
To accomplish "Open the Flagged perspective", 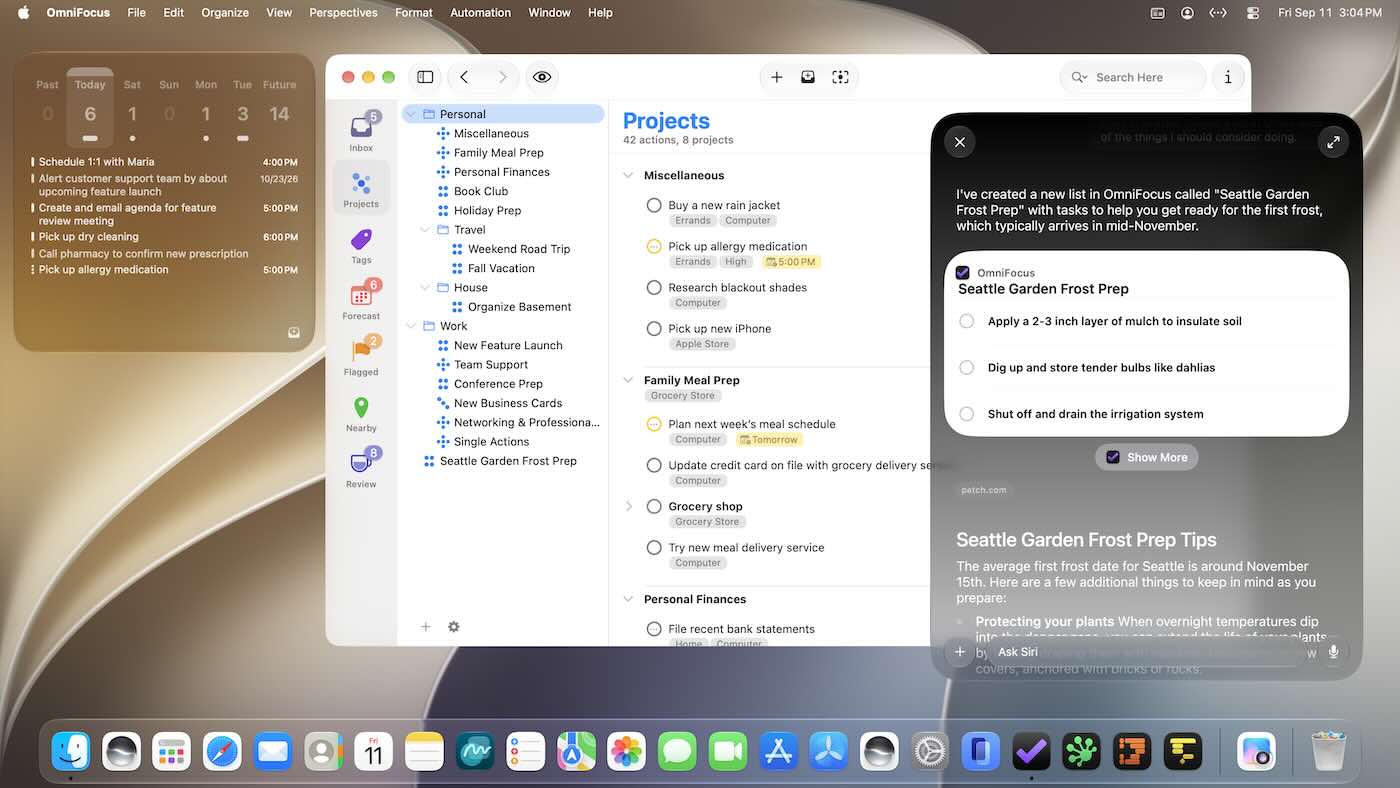I will coord(361,355).
